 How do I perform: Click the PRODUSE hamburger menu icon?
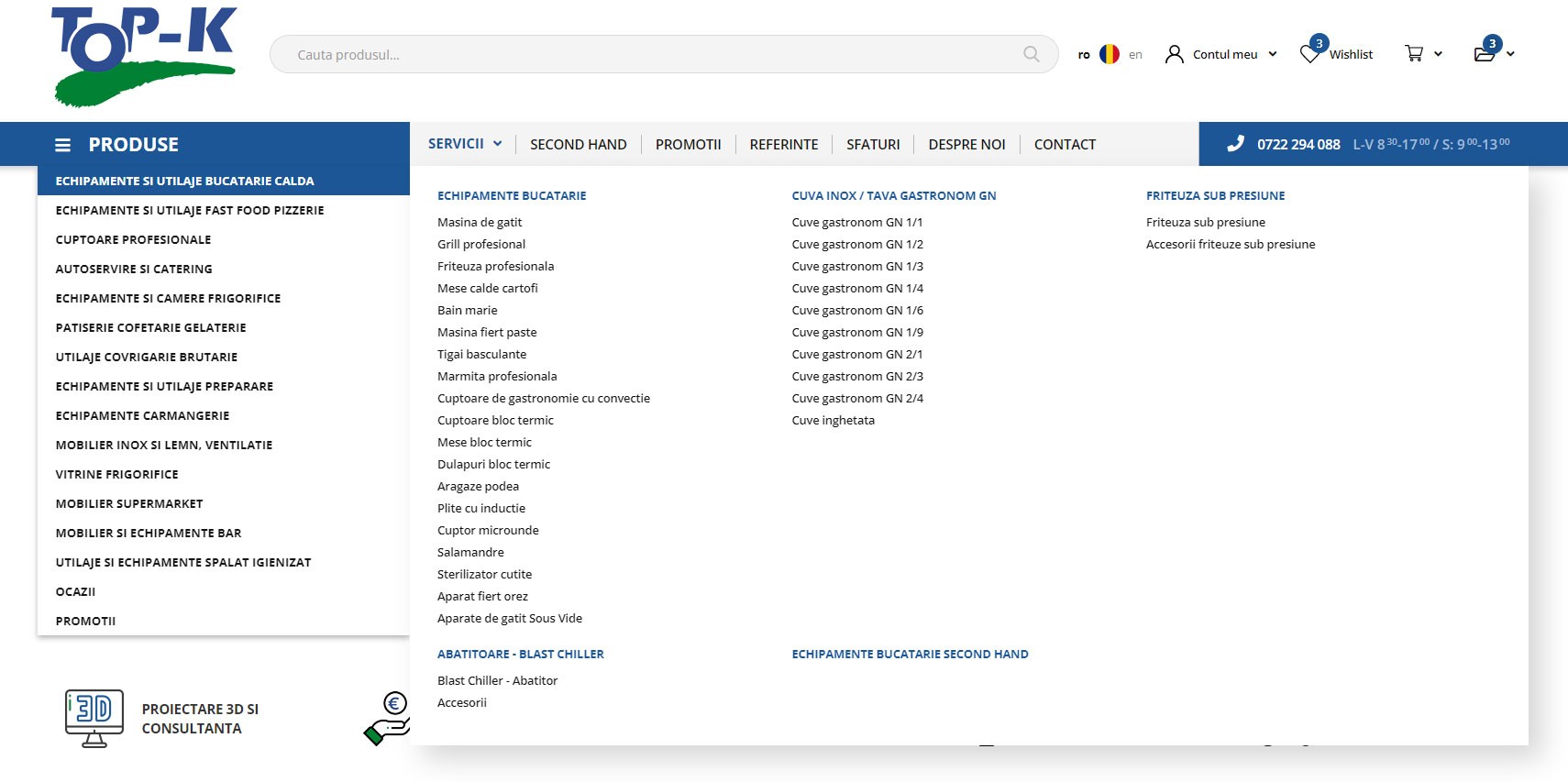point(62,145)
